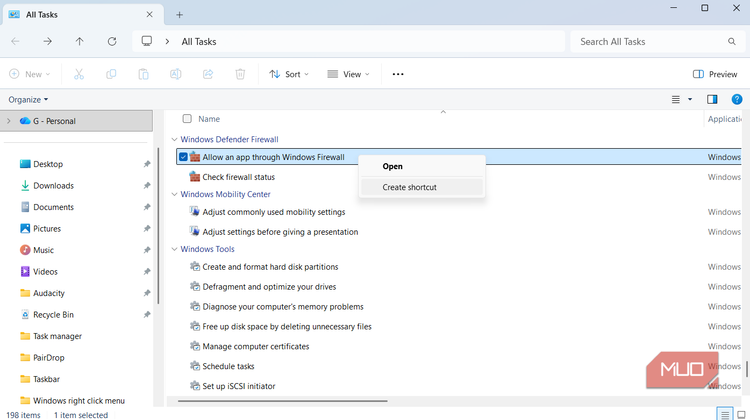Collapse the Windows Mobility Center group
Viewport: 750px width, 420px height.
click(174, 194)
